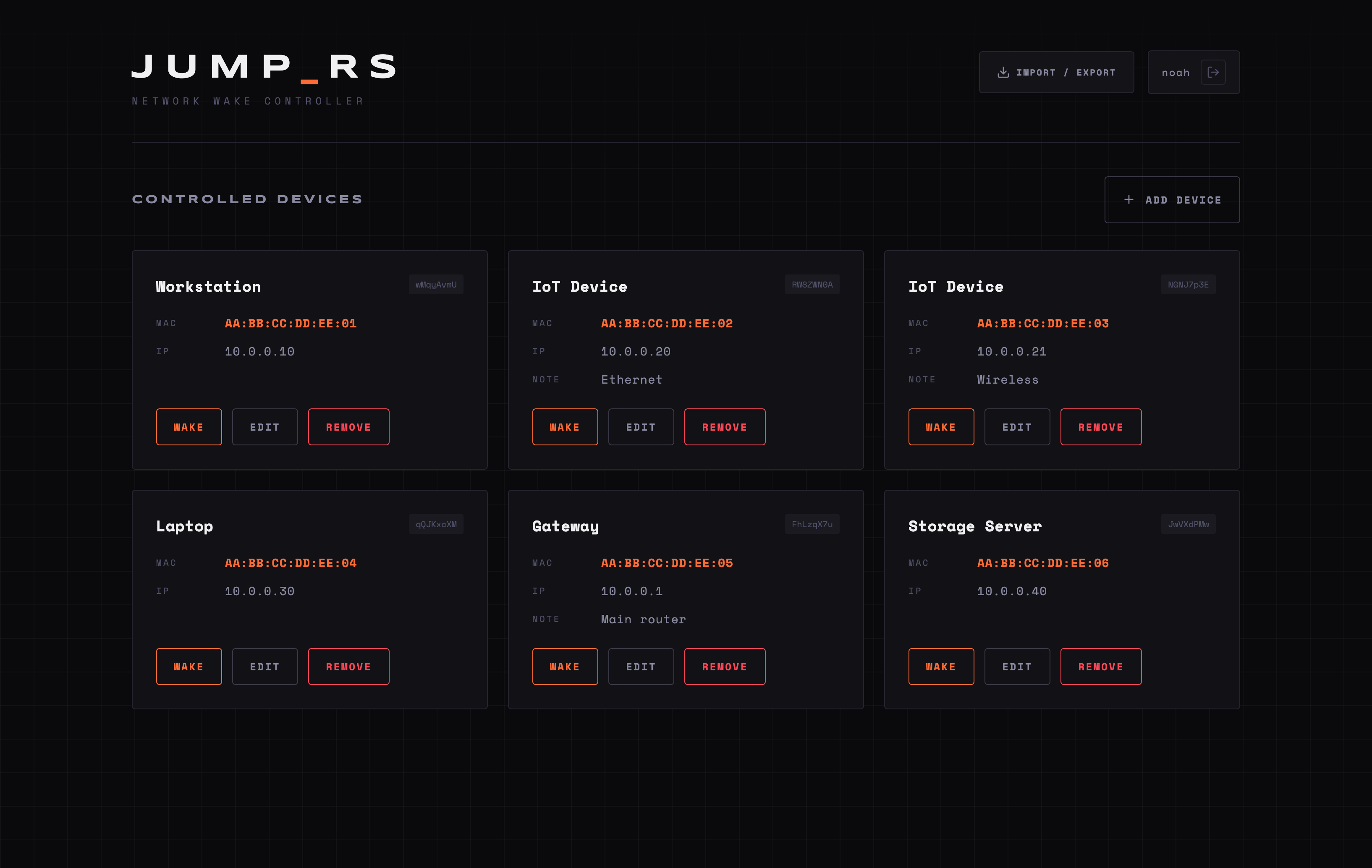Click the Ethernet note text
Screen dimensions: 1372x868
point(631,380)
